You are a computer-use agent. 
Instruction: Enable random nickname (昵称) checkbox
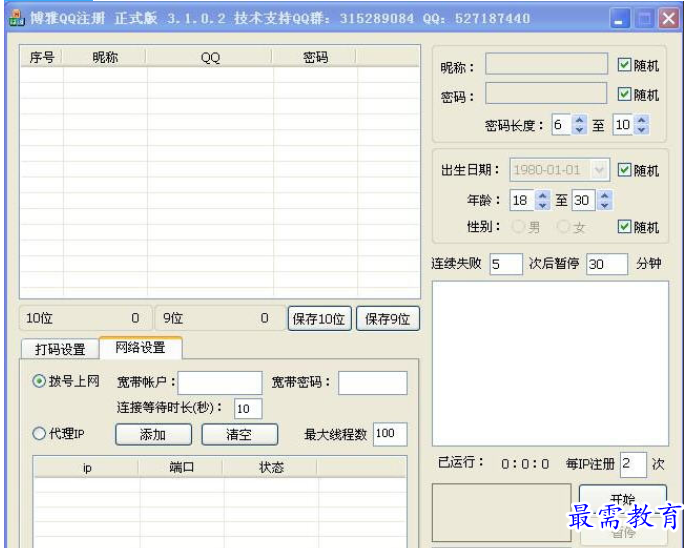[624, 65]
